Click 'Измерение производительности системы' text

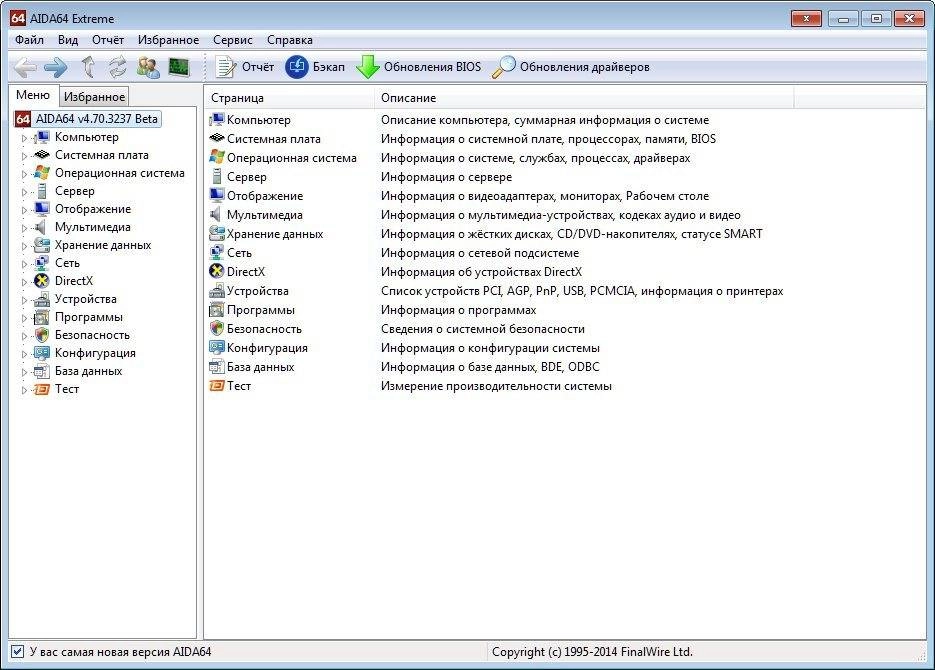pyautogui.click(x=496, y=386)
